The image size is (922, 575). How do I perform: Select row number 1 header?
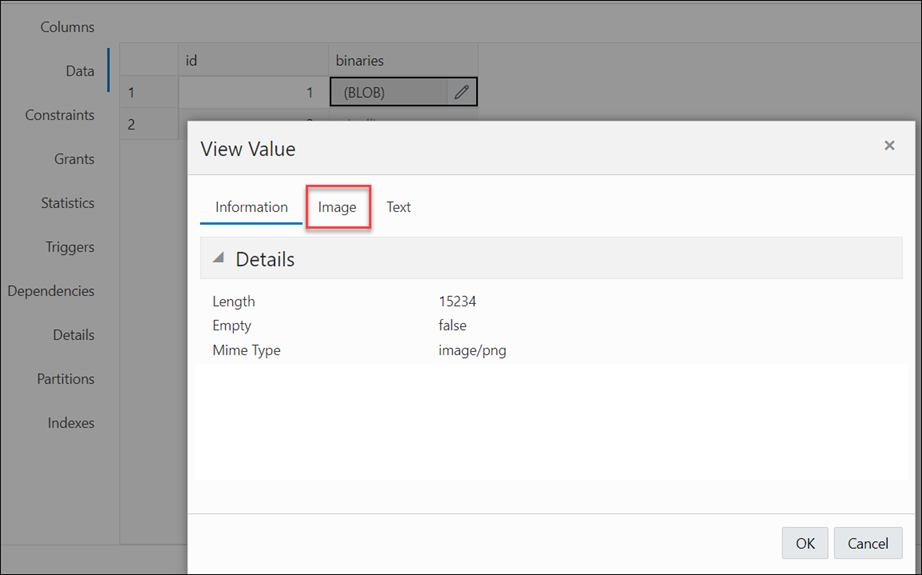pos(149,92)
